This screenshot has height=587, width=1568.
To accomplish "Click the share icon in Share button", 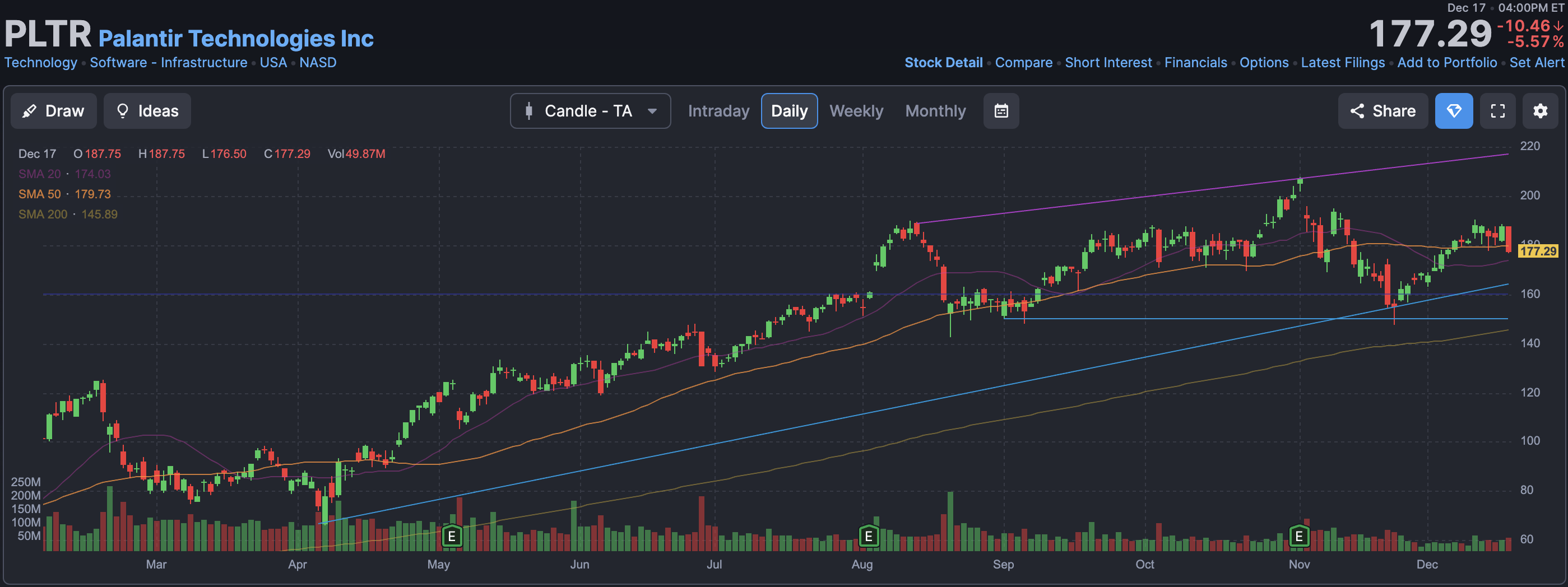I will [1357, 111].
